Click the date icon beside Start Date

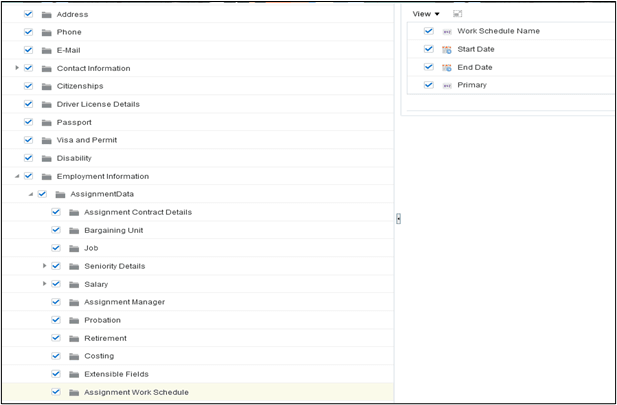point(447,50)
